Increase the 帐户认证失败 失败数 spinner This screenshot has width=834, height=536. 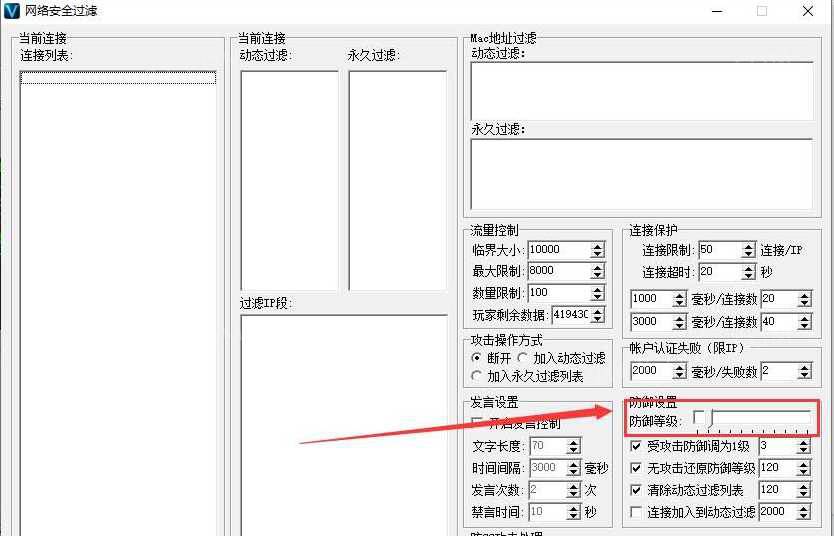[805, 367]
